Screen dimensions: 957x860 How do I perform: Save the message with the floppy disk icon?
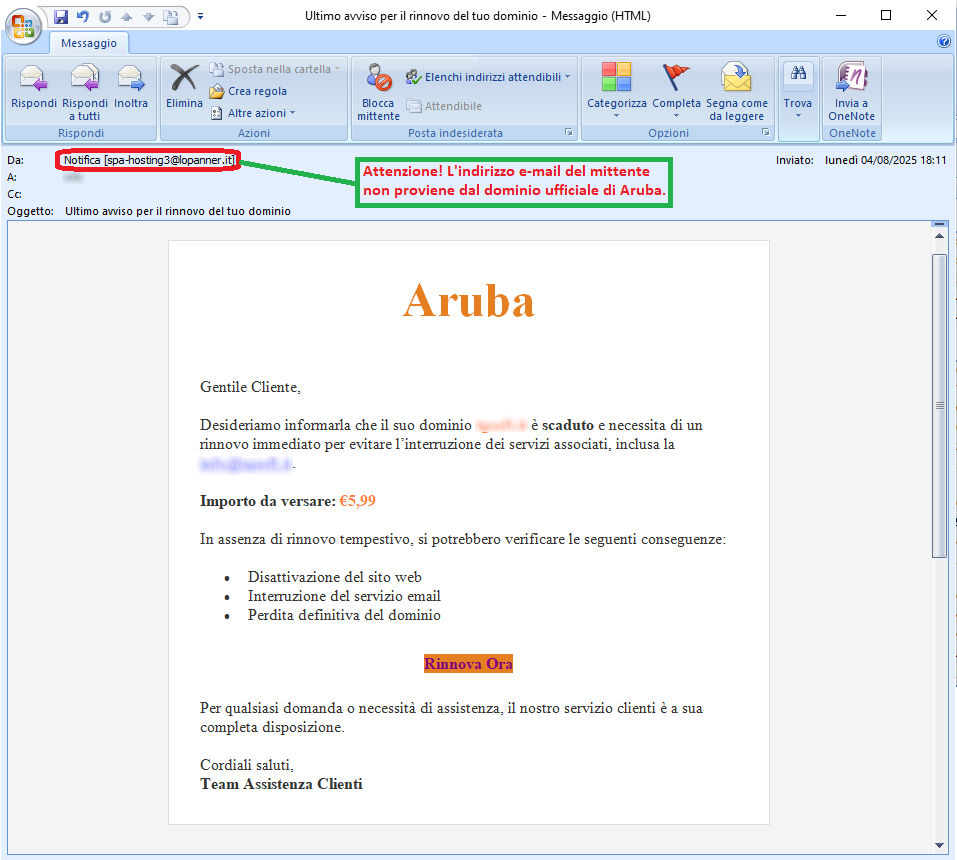[x=61, y=16]
